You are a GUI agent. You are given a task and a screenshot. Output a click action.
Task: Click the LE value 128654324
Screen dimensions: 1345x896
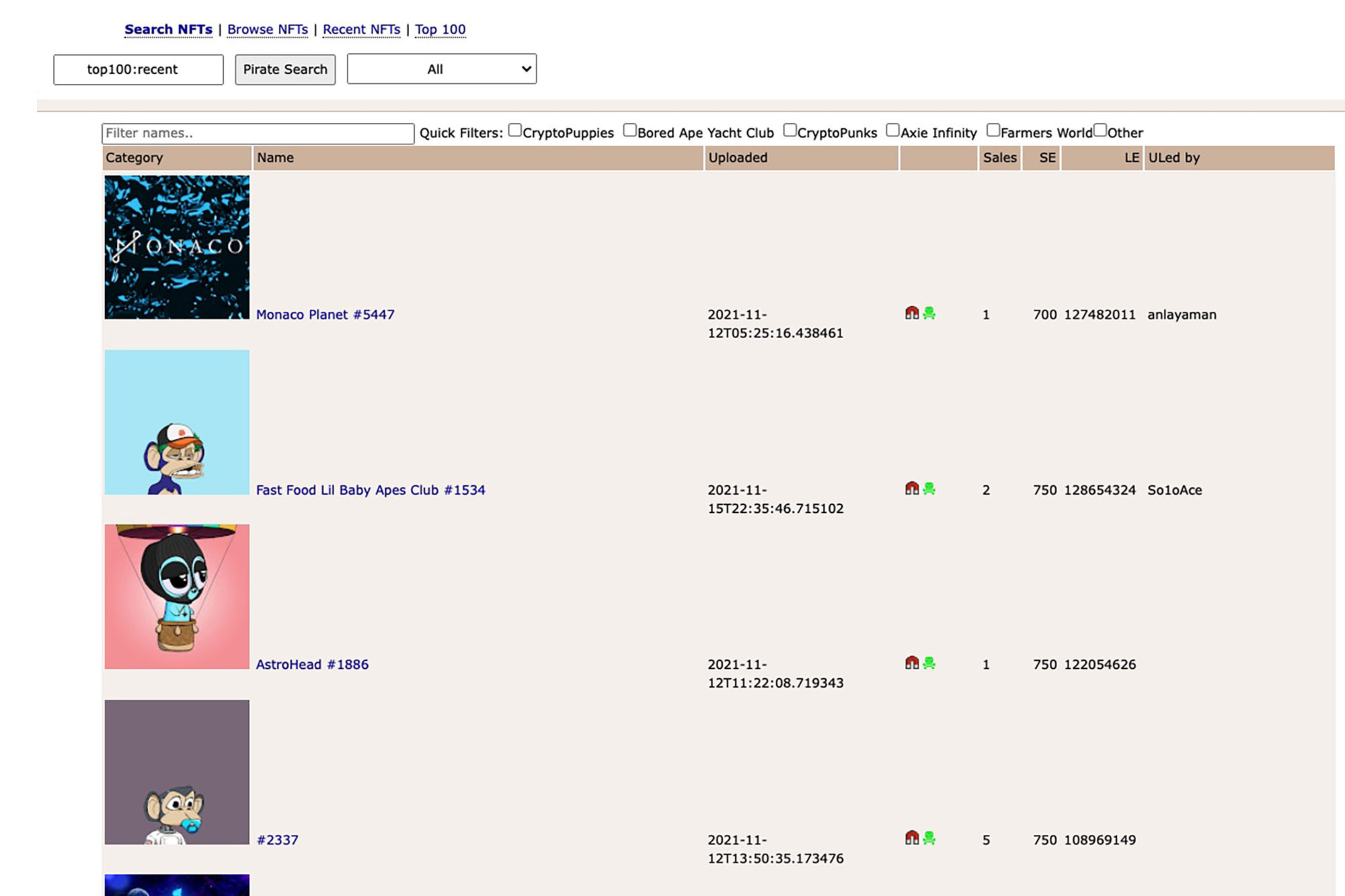pyautogui.click(x=1100, y=490)
